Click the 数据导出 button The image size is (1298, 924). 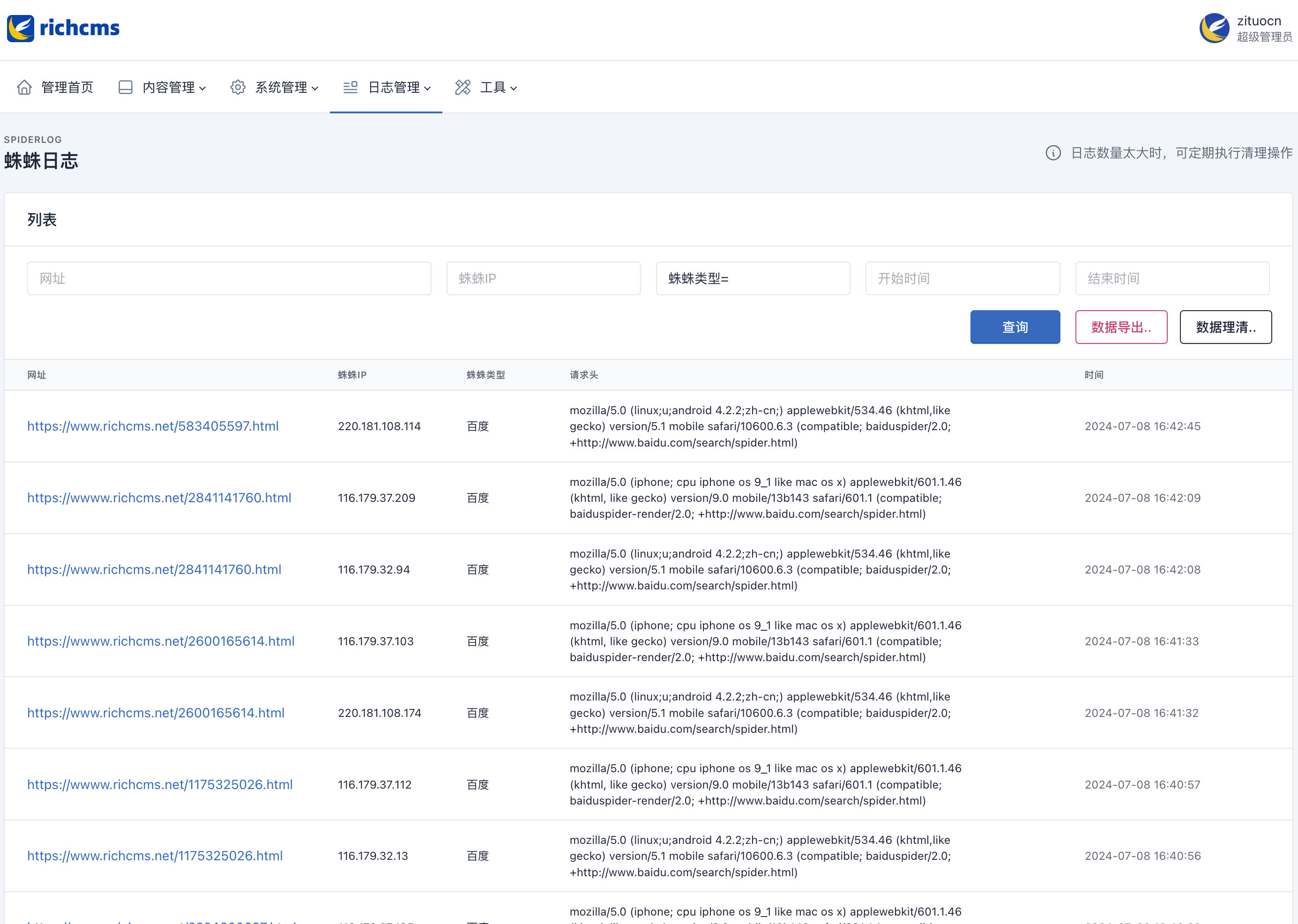(x=1121, y=327)
